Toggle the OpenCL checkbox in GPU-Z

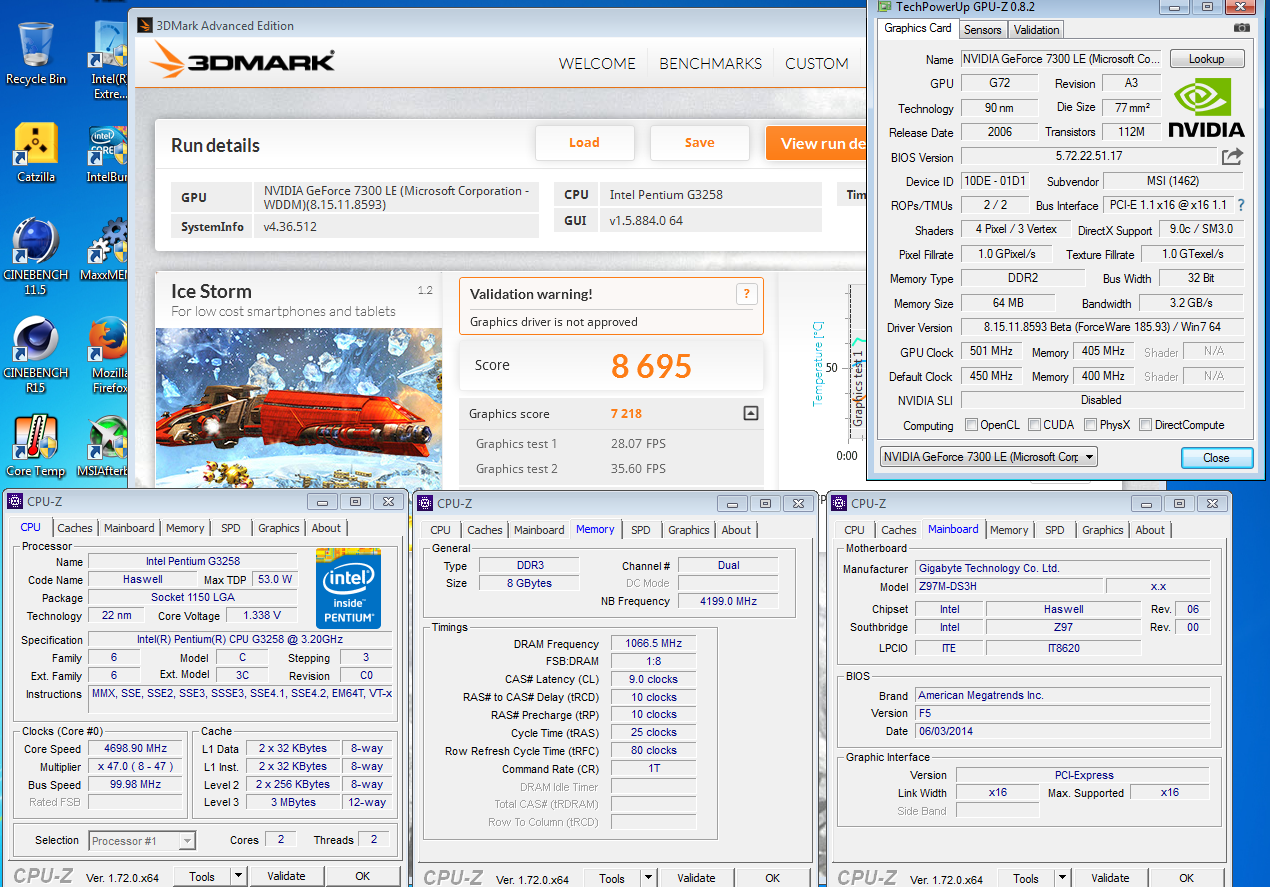[x=971, y=425]
